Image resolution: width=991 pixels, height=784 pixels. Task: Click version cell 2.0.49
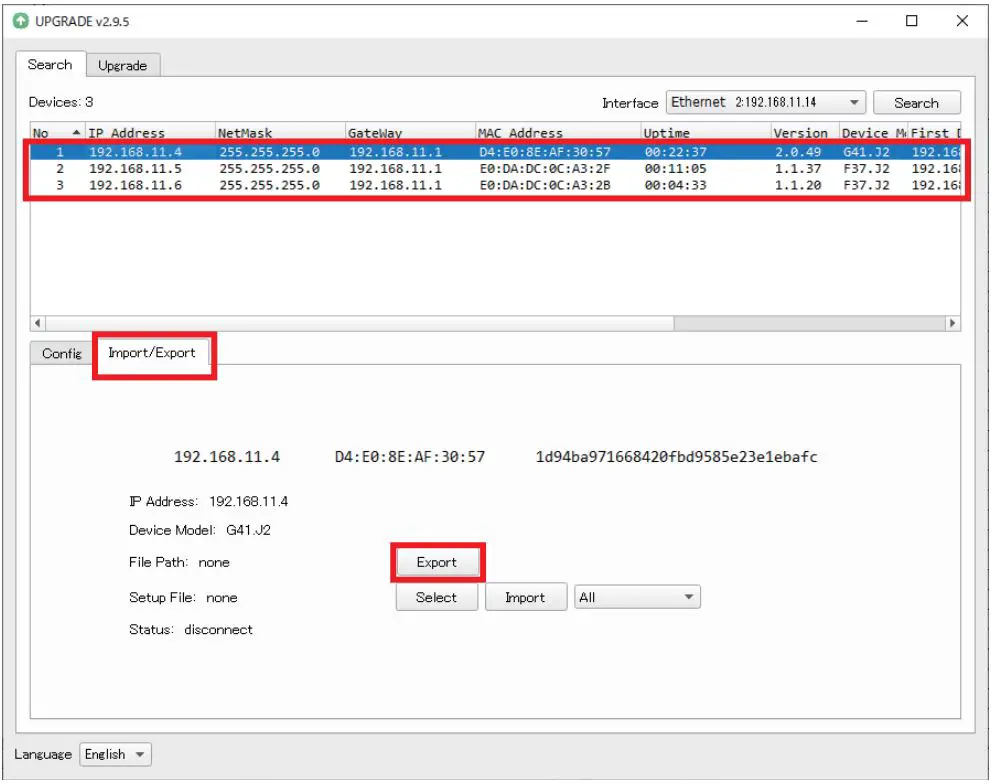point(798,152)
